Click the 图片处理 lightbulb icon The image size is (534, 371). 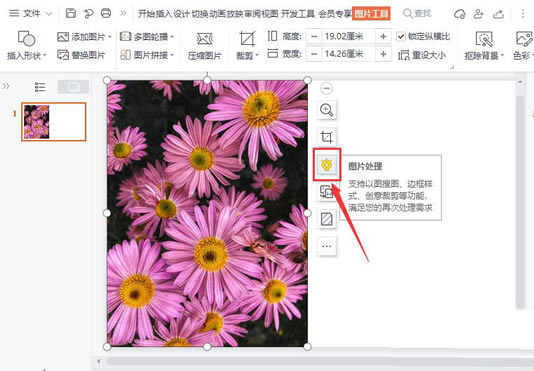coord(327,165)
